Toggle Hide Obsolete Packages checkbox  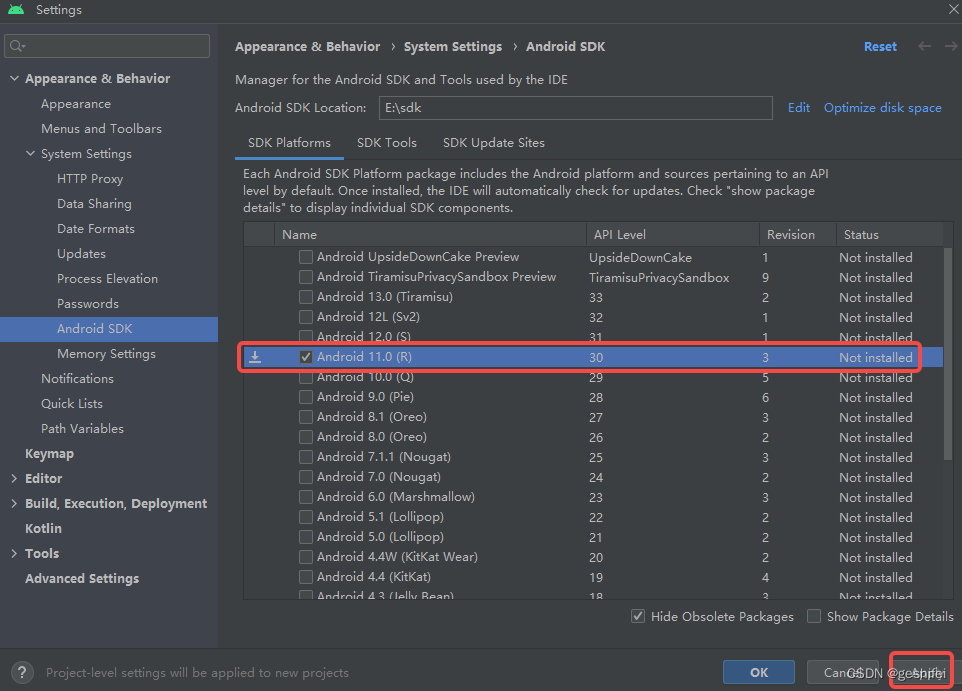coord(638,616)
